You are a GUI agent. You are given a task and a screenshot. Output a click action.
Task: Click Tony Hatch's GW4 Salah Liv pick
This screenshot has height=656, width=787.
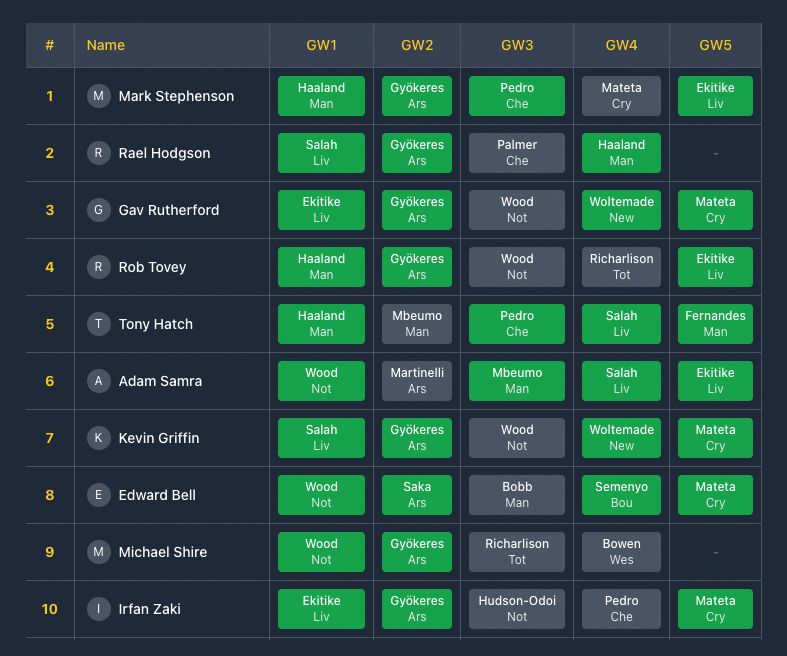(x=621, y=324)
